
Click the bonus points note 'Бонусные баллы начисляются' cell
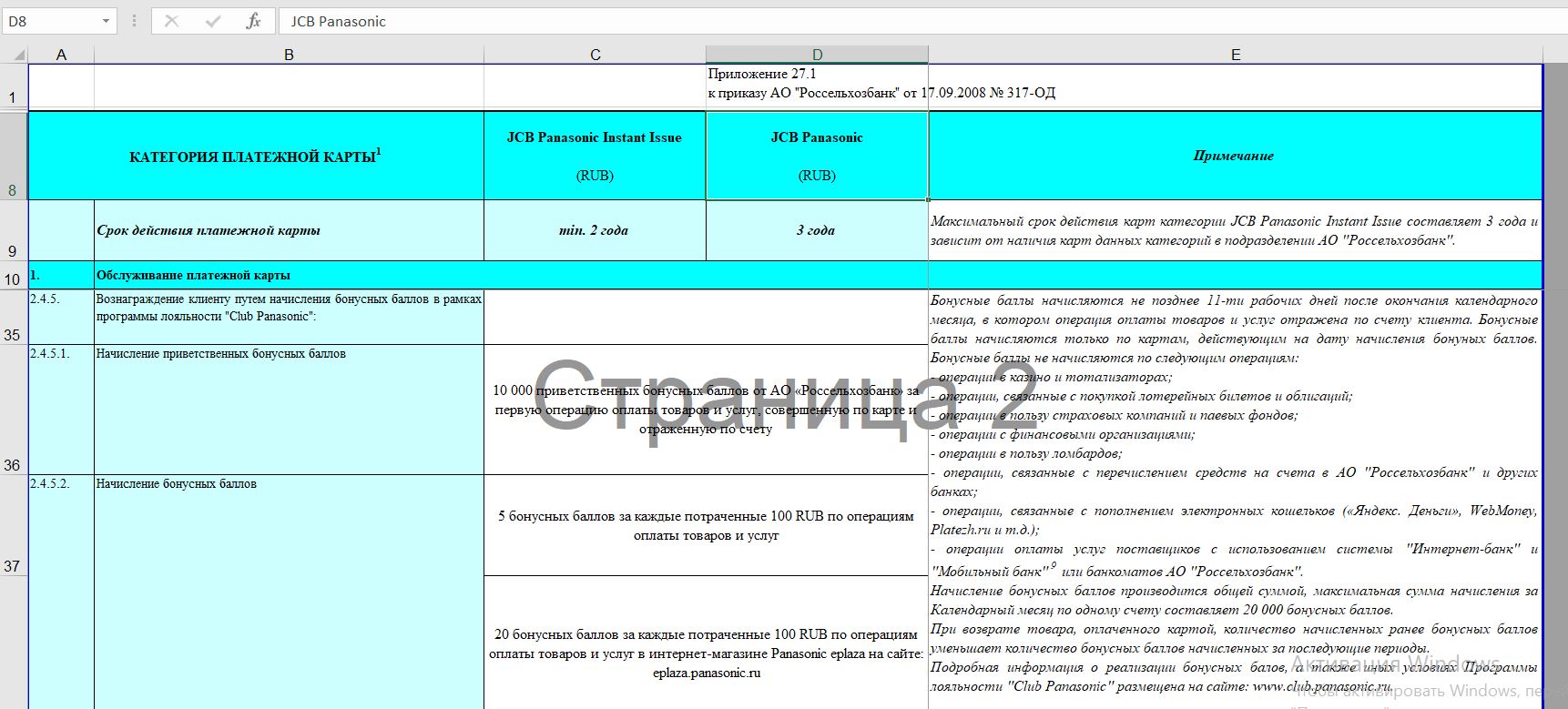(1235, 499)
